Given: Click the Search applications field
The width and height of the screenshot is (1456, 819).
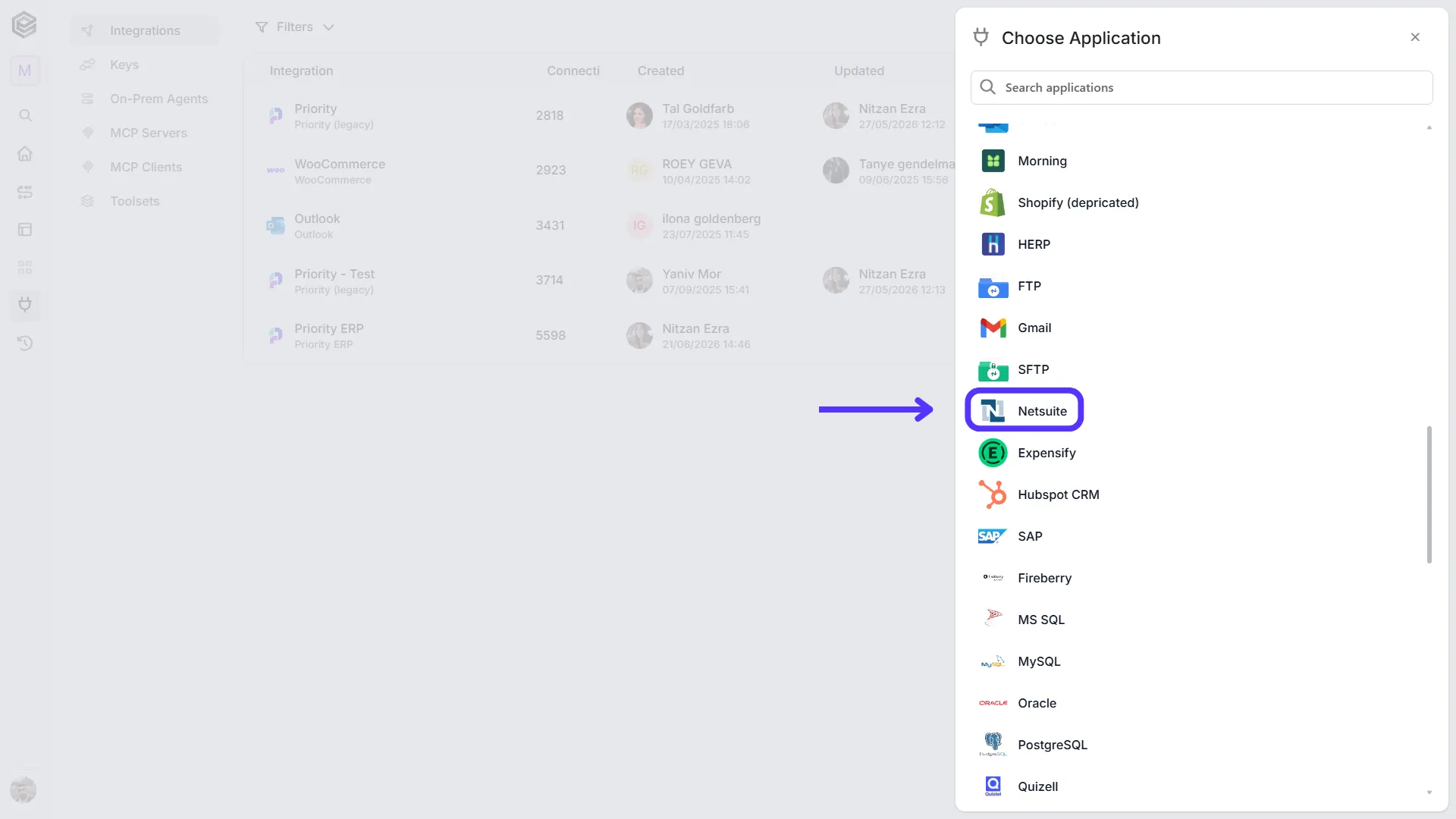Looking at the screenshot, I should pos(1201,87).
